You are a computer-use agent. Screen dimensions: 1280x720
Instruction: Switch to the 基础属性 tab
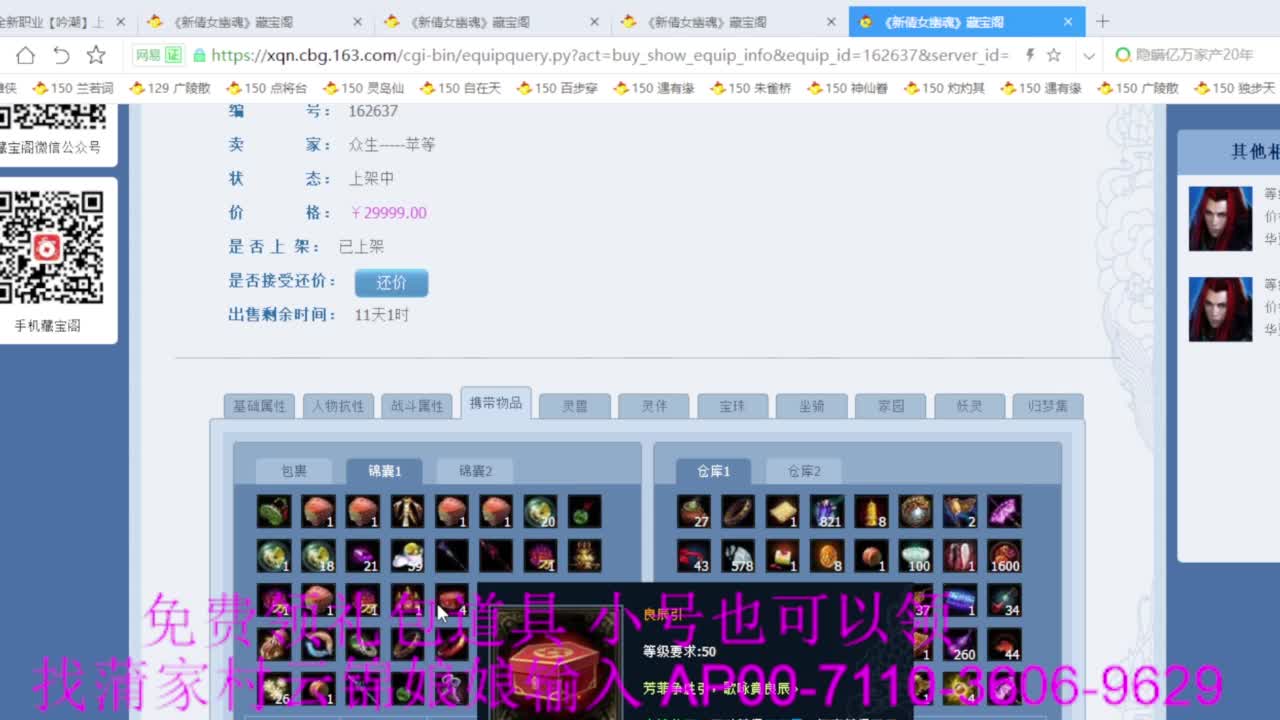(259, 406)
